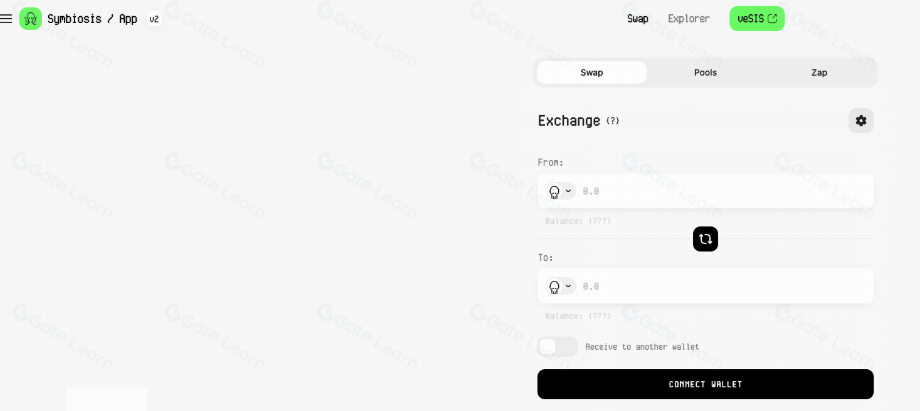This screenshot has height=411, width=920.
Task: Click the Symbiosis / App title text
Action: click(x=92, y=18)
